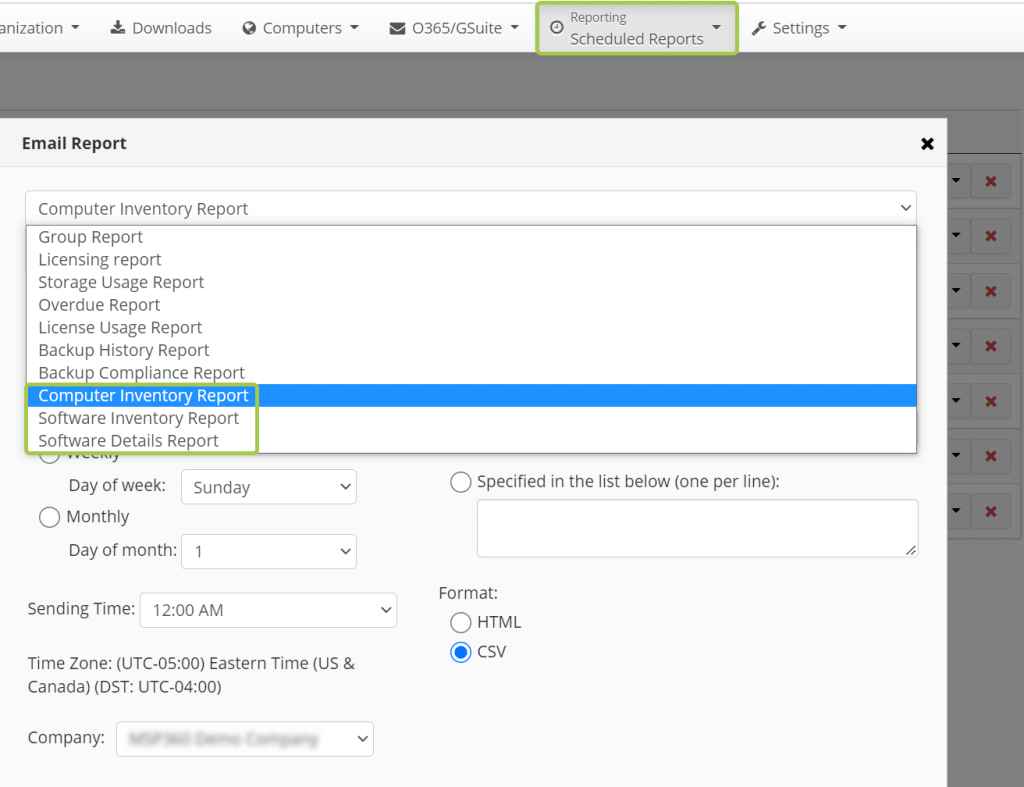The height and width of the screenshot is (787, 1024).
Task: Select the O365/GSuite envelope icon
Action: pos(394,27)
